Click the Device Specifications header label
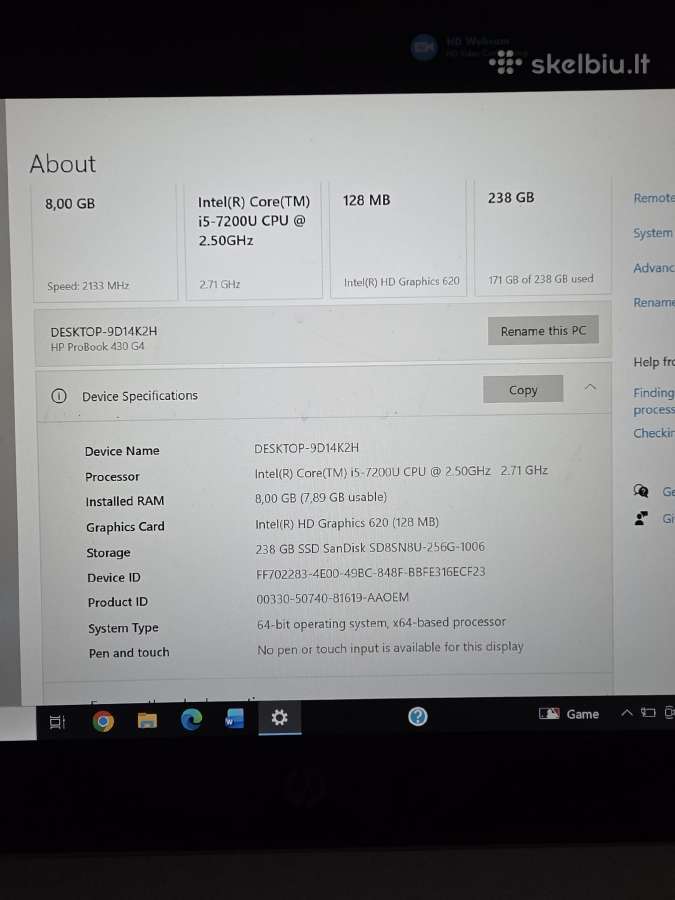675x900 pixels. click(140, 396)
